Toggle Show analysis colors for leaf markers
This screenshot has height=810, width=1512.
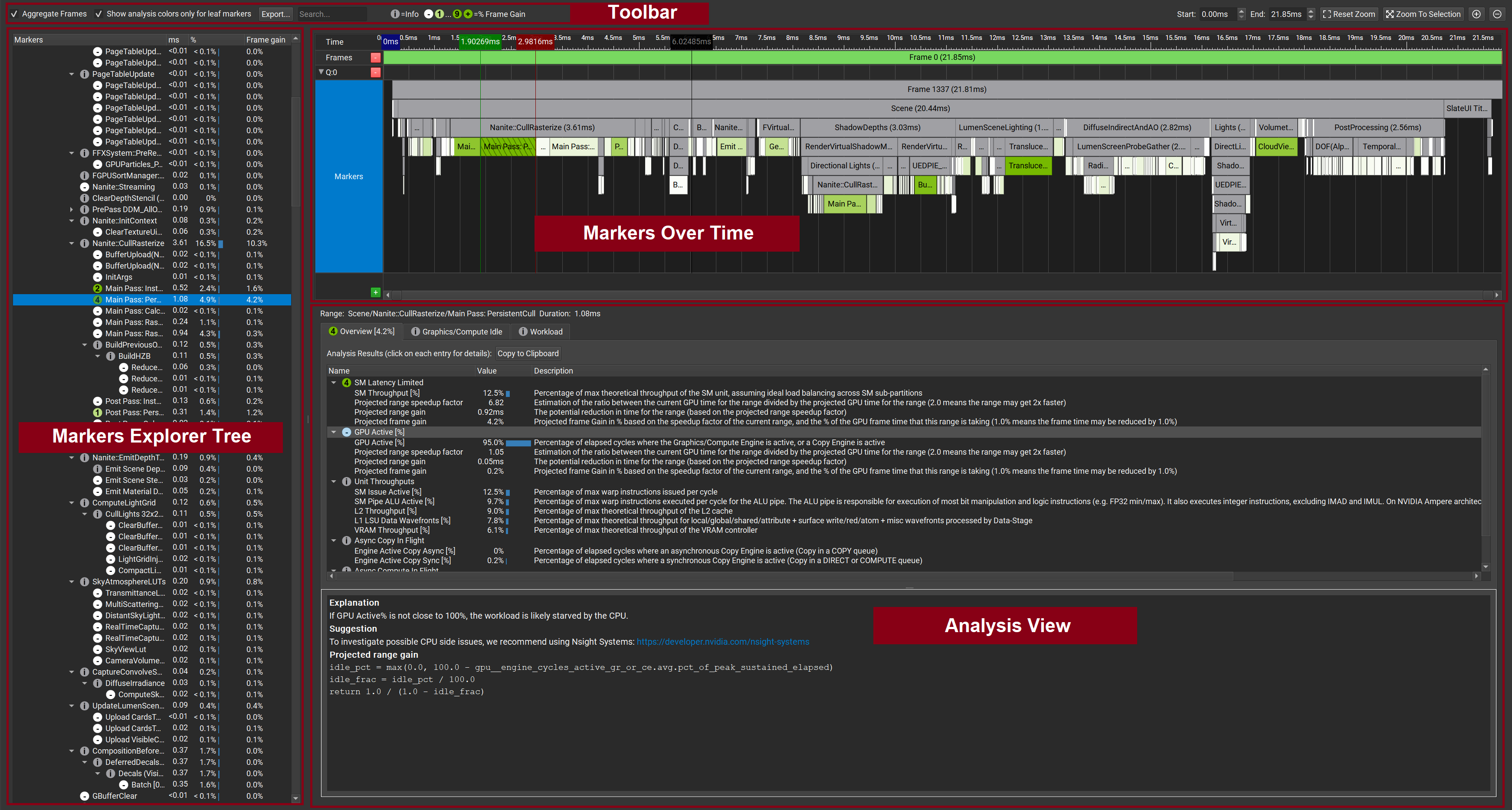[x=98, y=14]
